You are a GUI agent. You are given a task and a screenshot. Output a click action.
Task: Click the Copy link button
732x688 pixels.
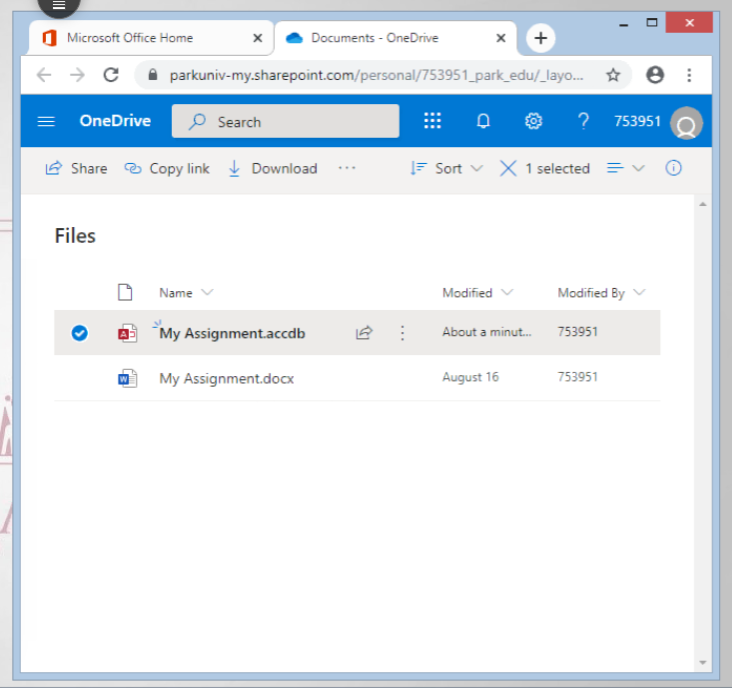click(167, 168)
